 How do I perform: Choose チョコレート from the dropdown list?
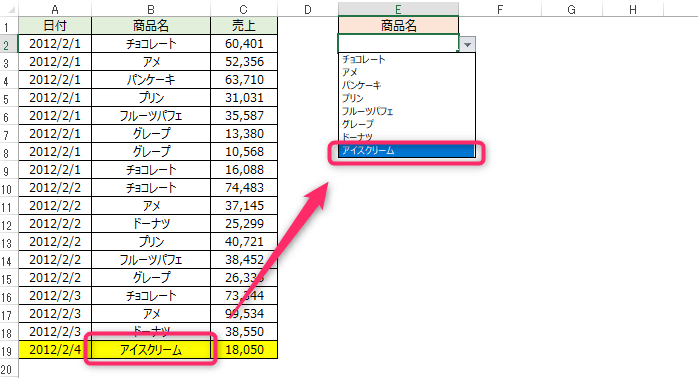[x=406, y=59]
